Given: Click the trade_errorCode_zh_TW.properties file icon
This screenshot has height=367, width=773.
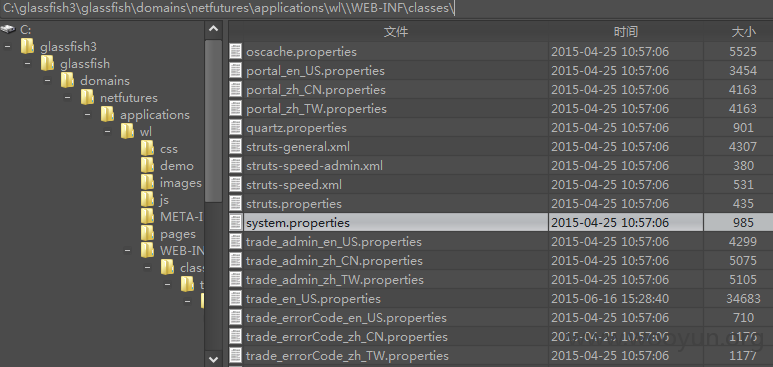Looking at the screenshot, I should [x=236, y=356].
